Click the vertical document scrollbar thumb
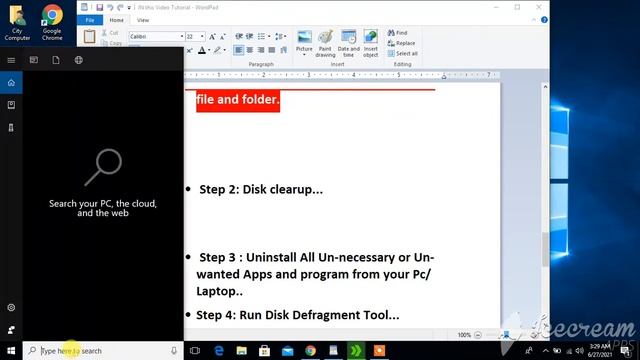Image resolution: width=640 pixels, height=360 pixels. (x=545, y=249)
